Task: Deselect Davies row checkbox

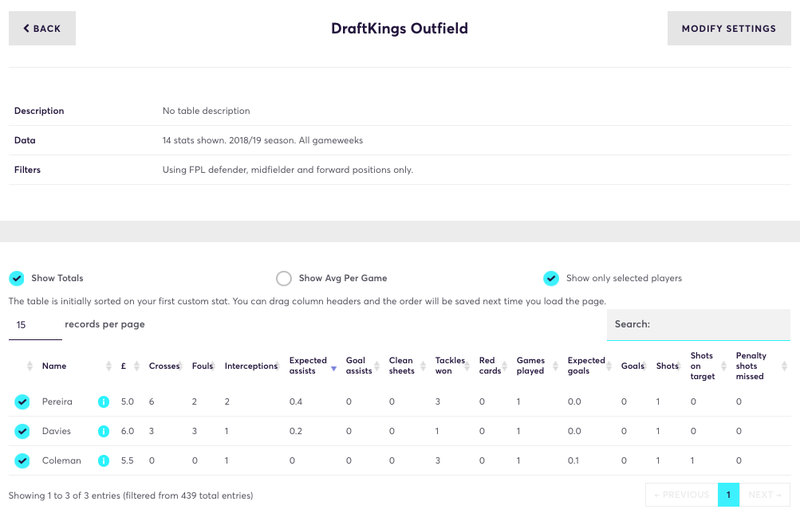Action: [22, 431]
